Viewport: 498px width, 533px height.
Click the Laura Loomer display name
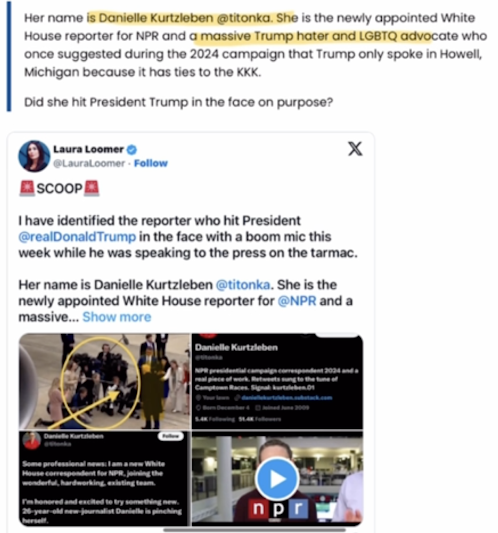(x=88, y=149)
